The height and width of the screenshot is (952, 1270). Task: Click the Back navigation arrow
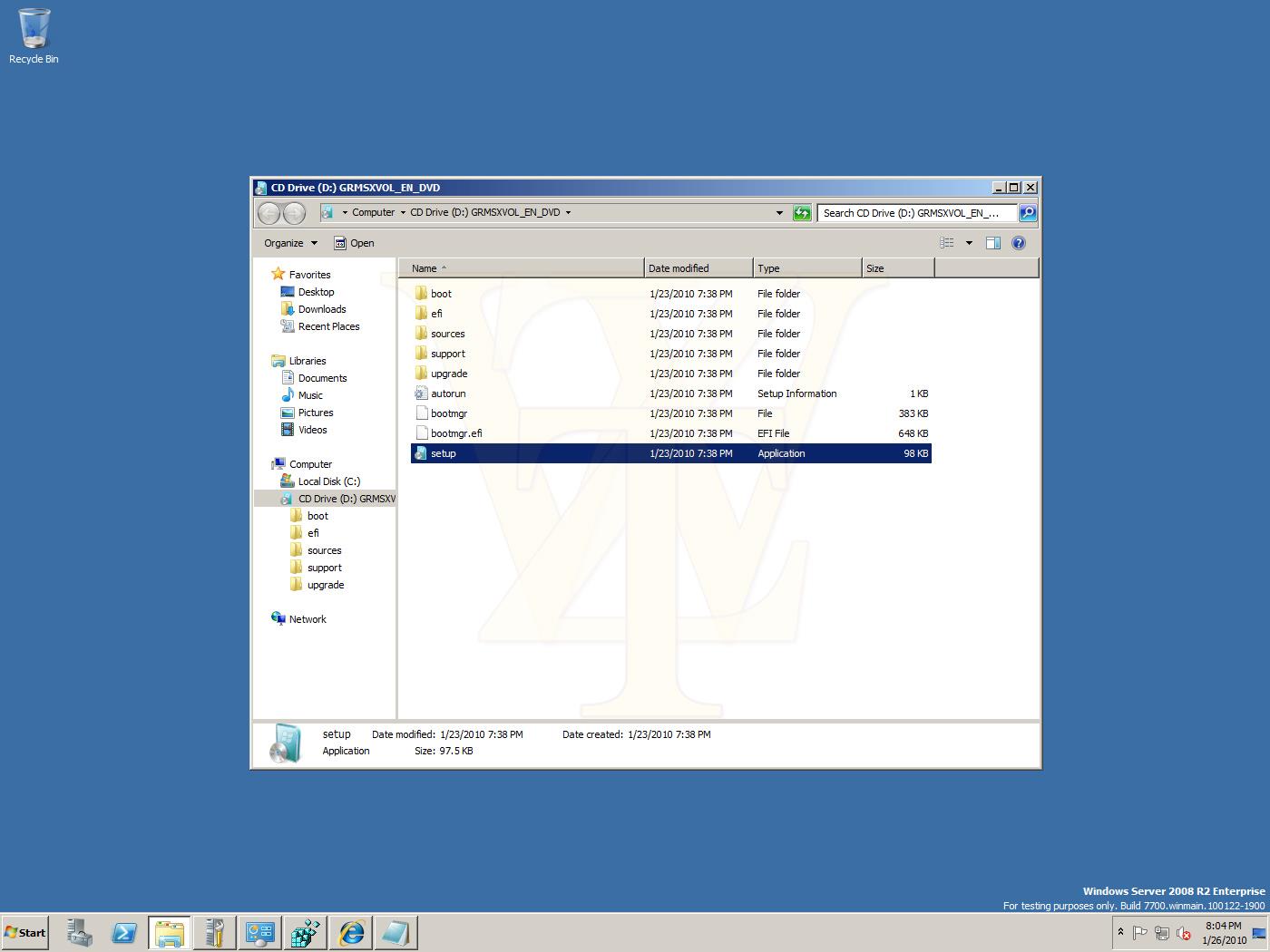point(269,212)
